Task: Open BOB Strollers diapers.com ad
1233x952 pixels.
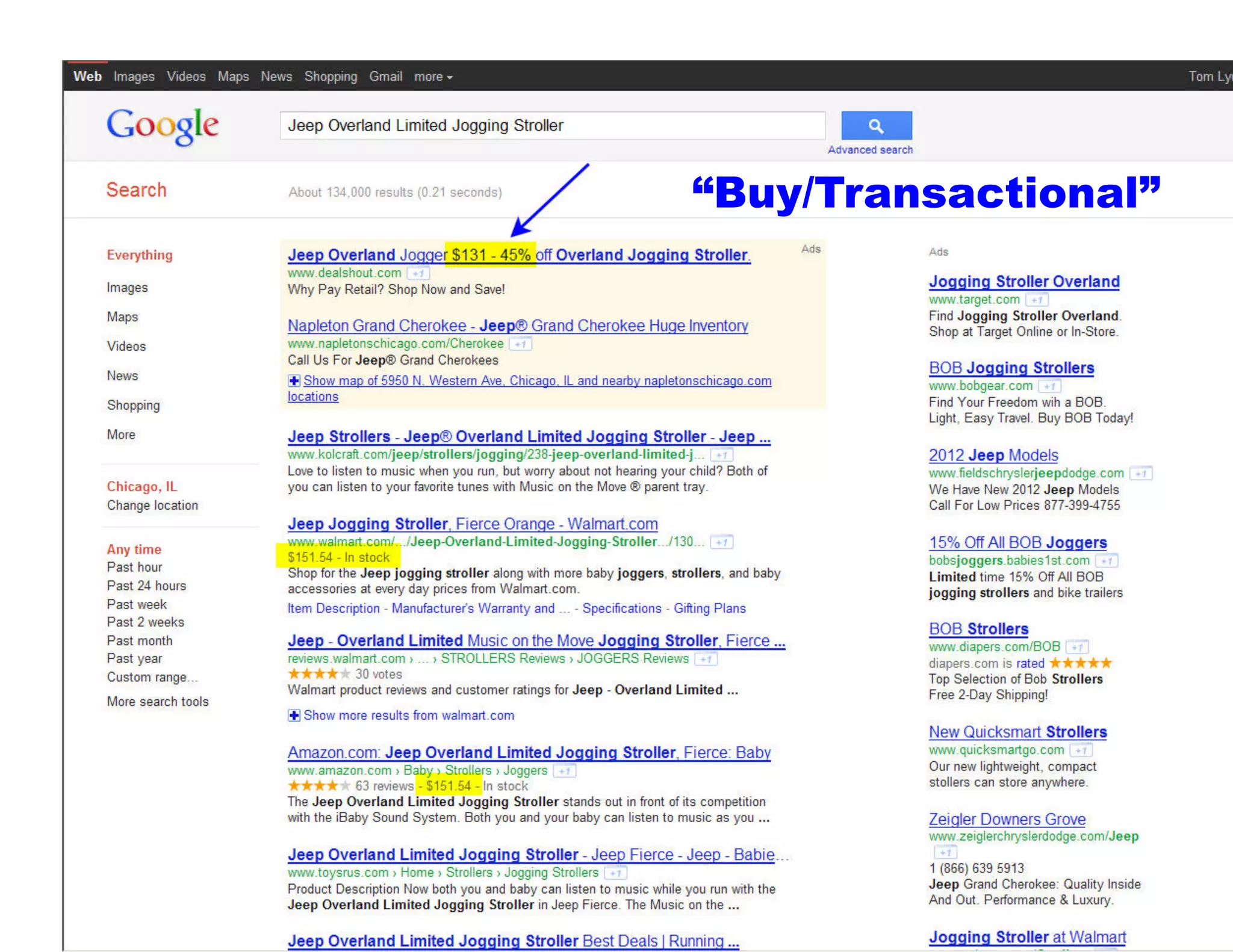Action: point(978,629)
